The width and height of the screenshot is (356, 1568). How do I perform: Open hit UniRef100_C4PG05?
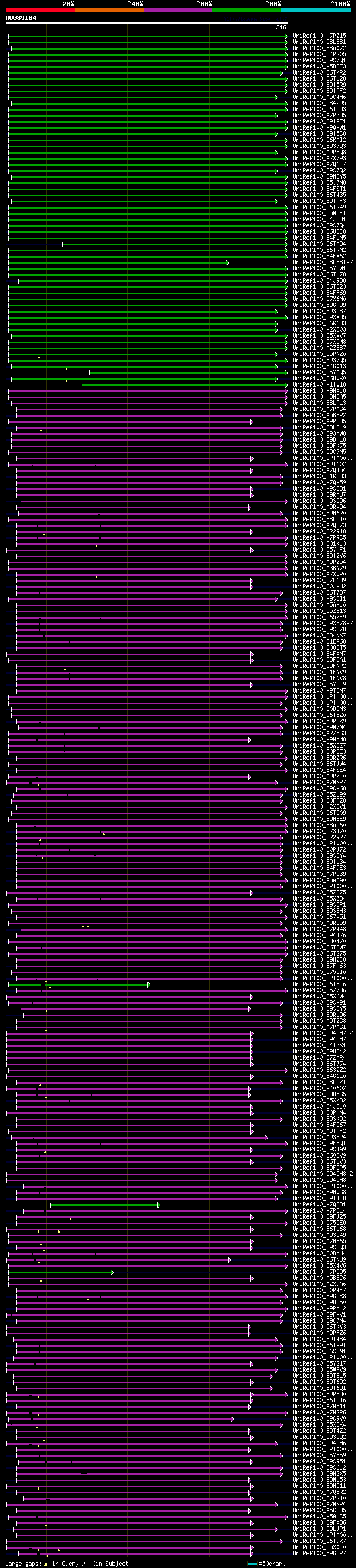[x=319, y=54]
